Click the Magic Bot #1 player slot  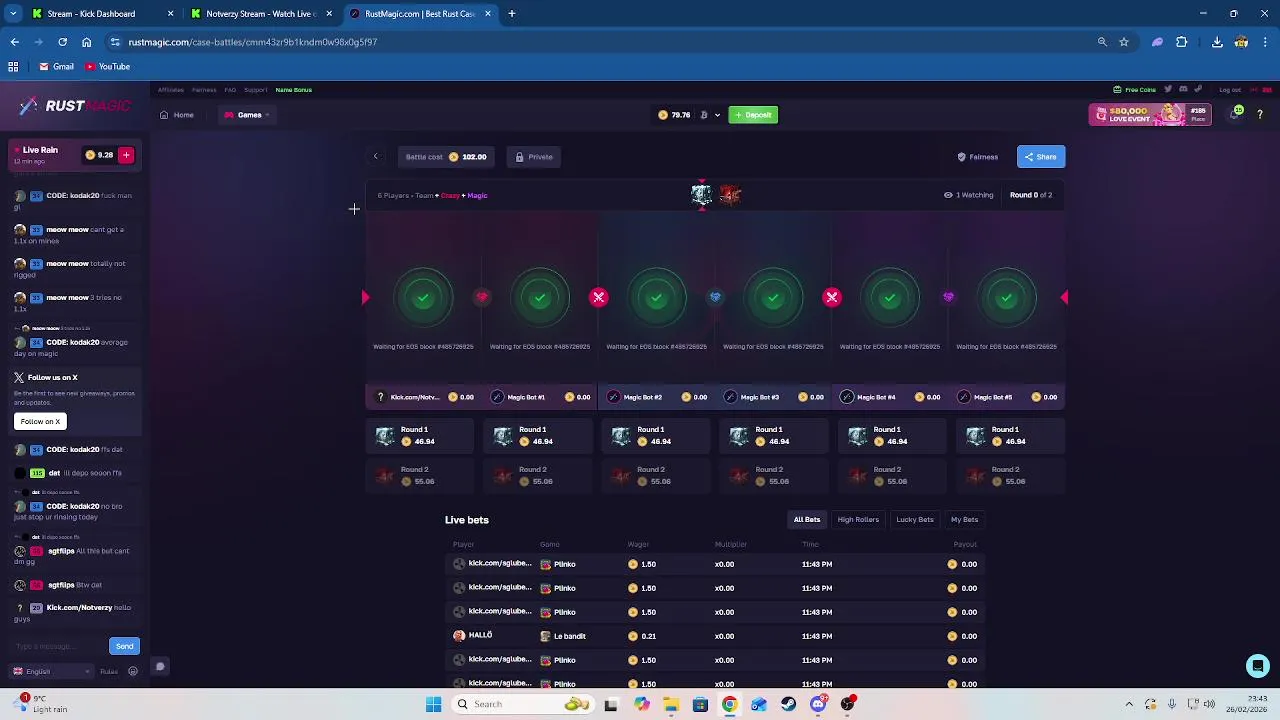540,397
